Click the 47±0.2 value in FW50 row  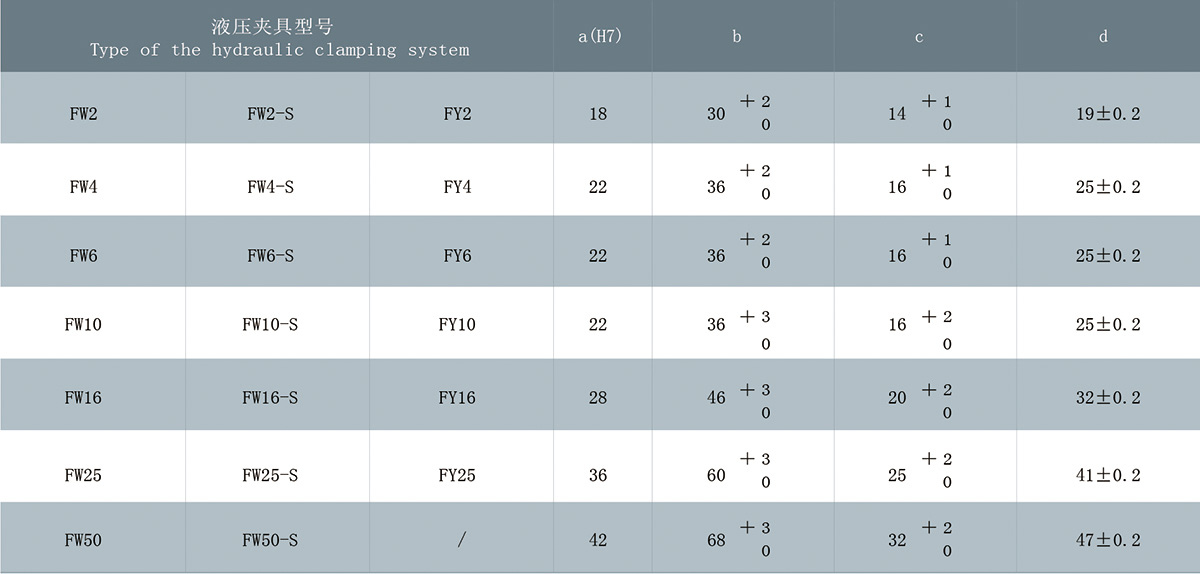[1108, 541]
